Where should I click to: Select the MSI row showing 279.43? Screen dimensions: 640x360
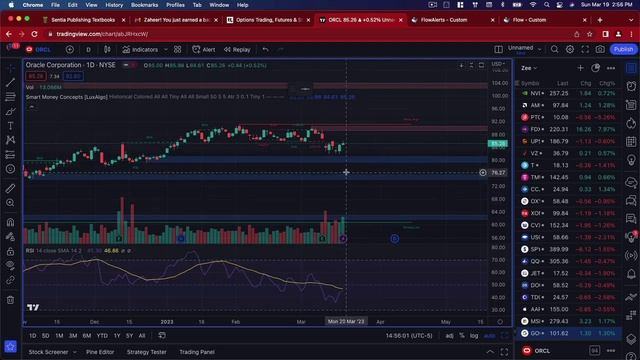[x=568, y=321]
